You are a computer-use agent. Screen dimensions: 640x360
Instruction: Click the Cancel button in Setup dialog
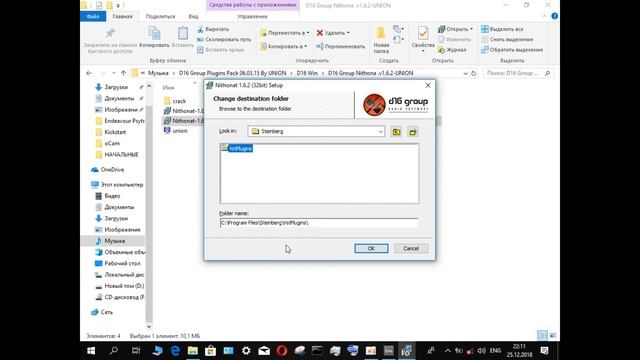coord(411,248)
